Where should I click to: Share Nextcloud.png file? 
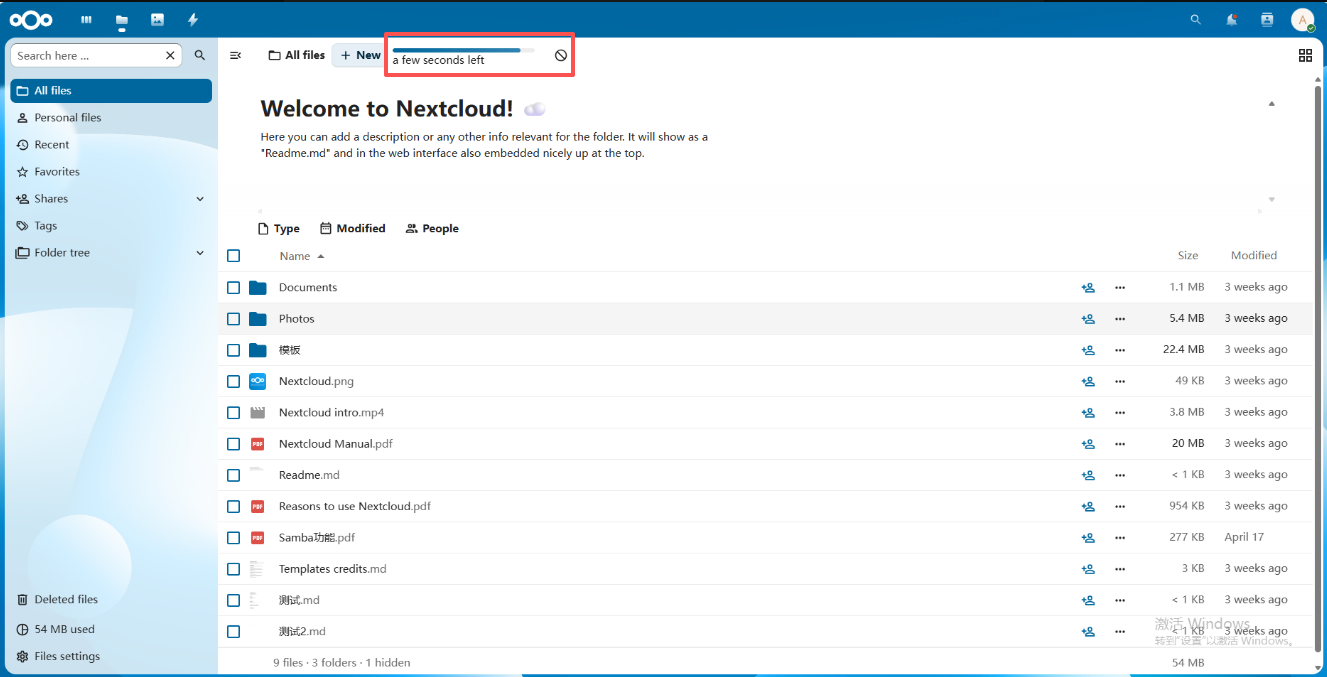tap(1088, 381)
